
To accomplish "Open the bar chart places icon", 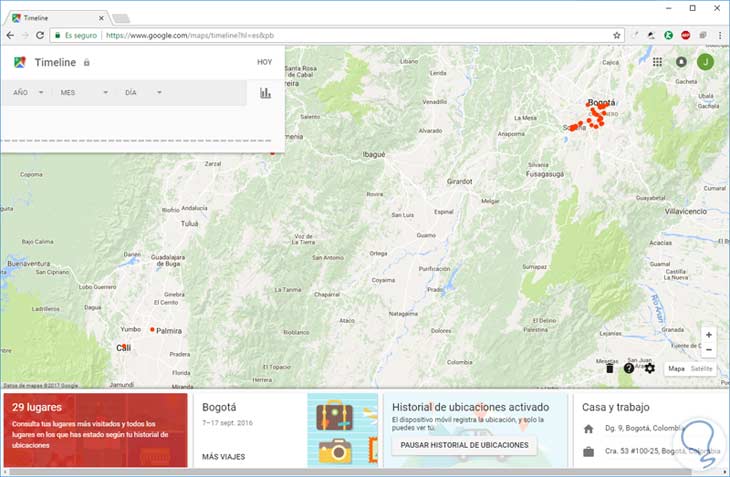I will [x=265, y=93].
